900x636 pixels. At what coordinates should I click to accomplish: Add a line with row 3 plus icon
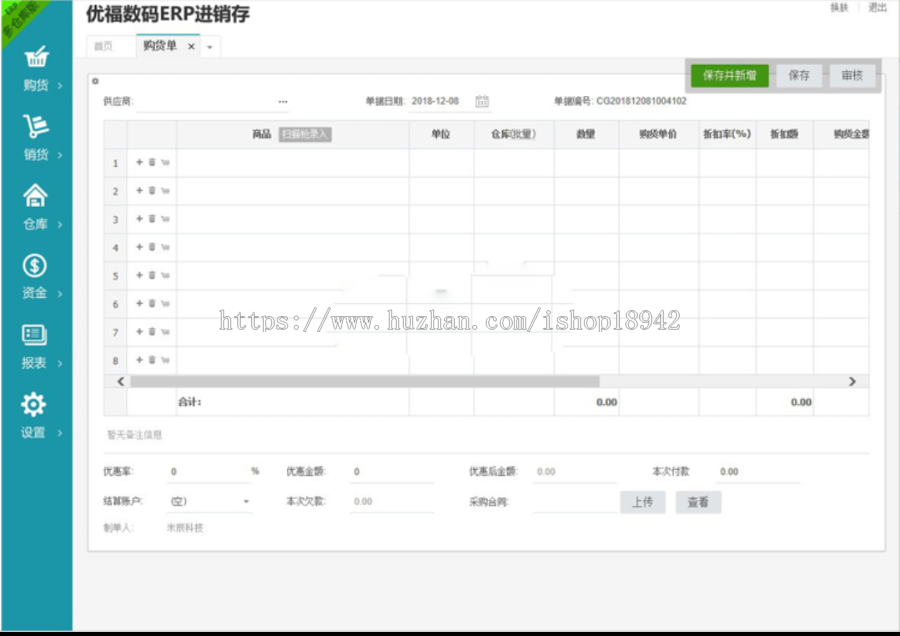(x=139, y=218)
